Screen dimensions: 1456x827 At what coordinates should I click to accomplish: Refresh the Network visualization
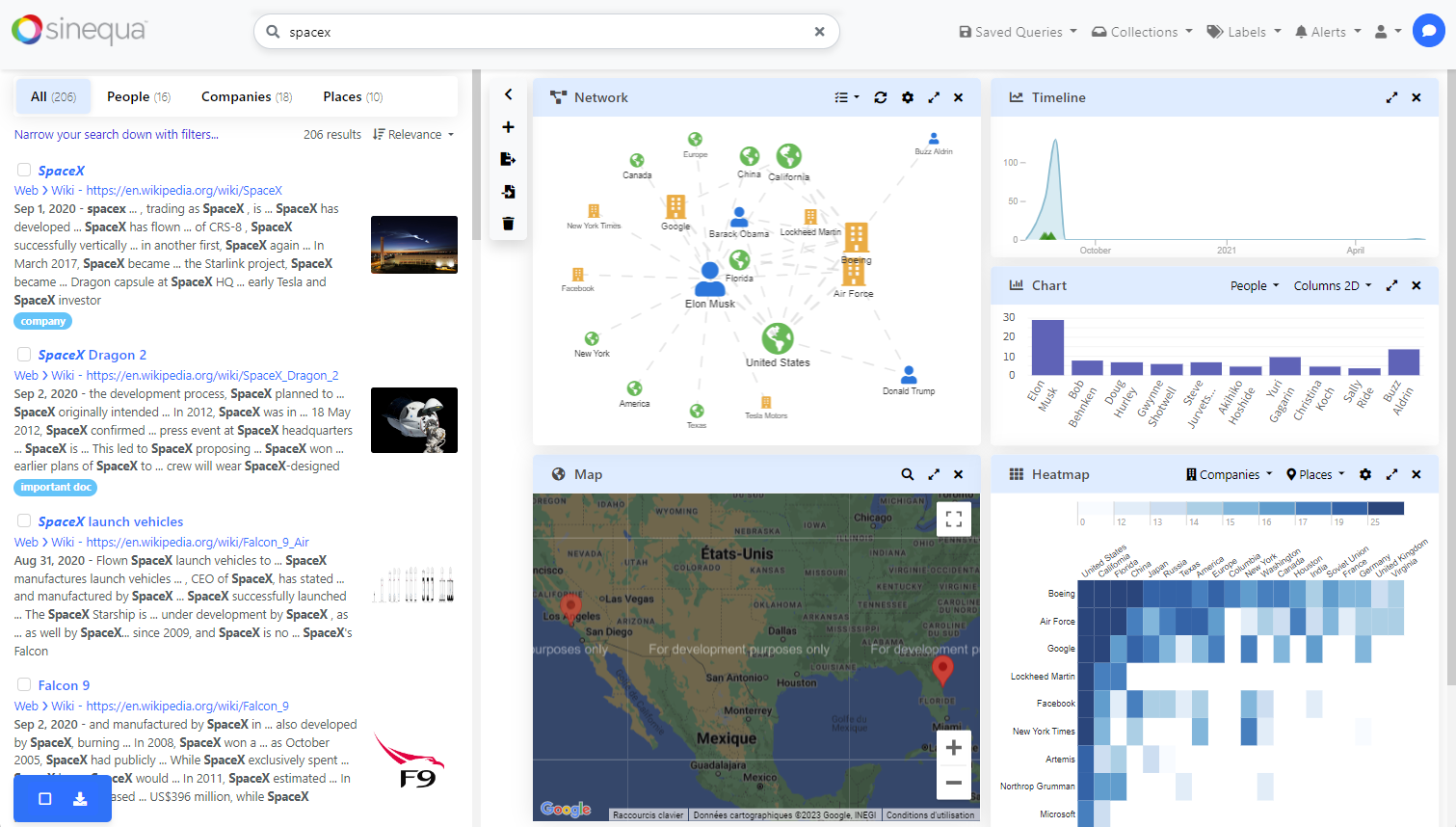tap(881, 97)
